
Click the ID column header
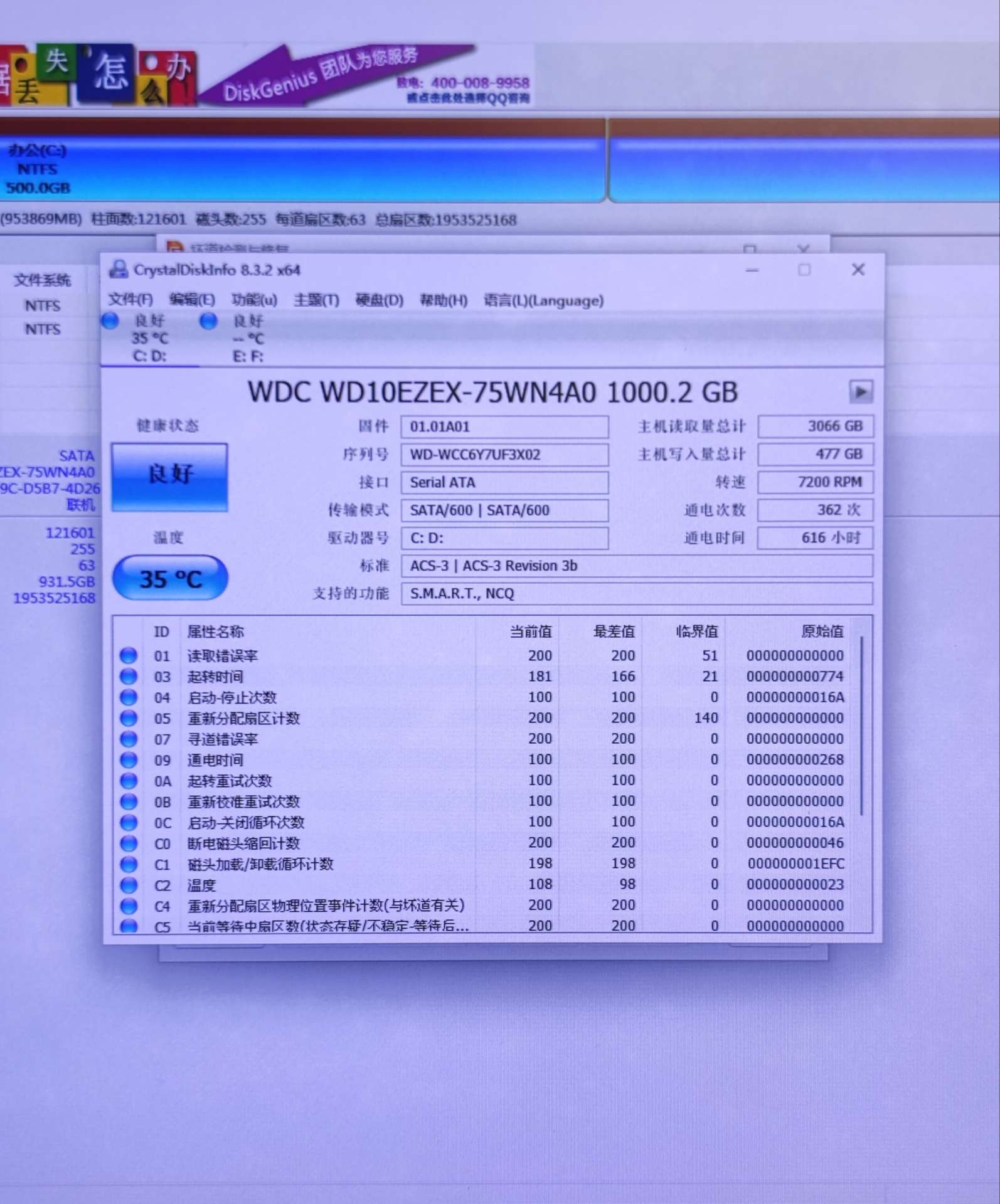coord(161,631)
